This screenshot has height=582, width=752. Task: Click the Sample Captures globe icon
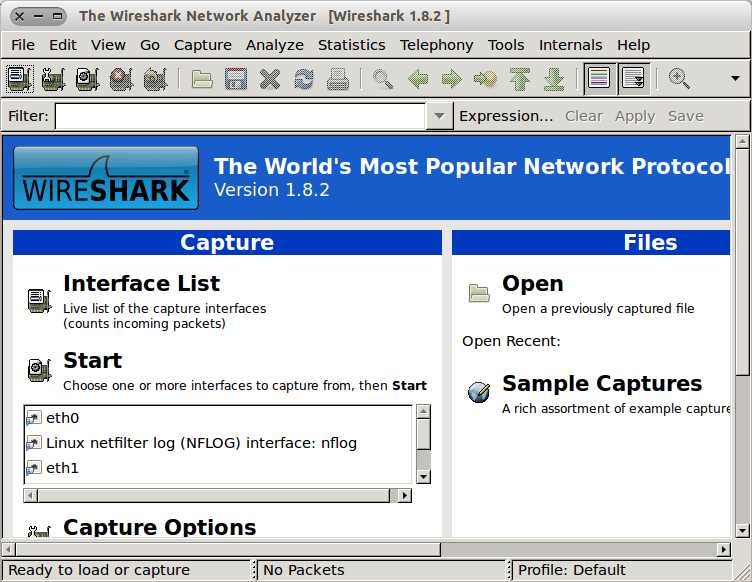coord(479,393)
